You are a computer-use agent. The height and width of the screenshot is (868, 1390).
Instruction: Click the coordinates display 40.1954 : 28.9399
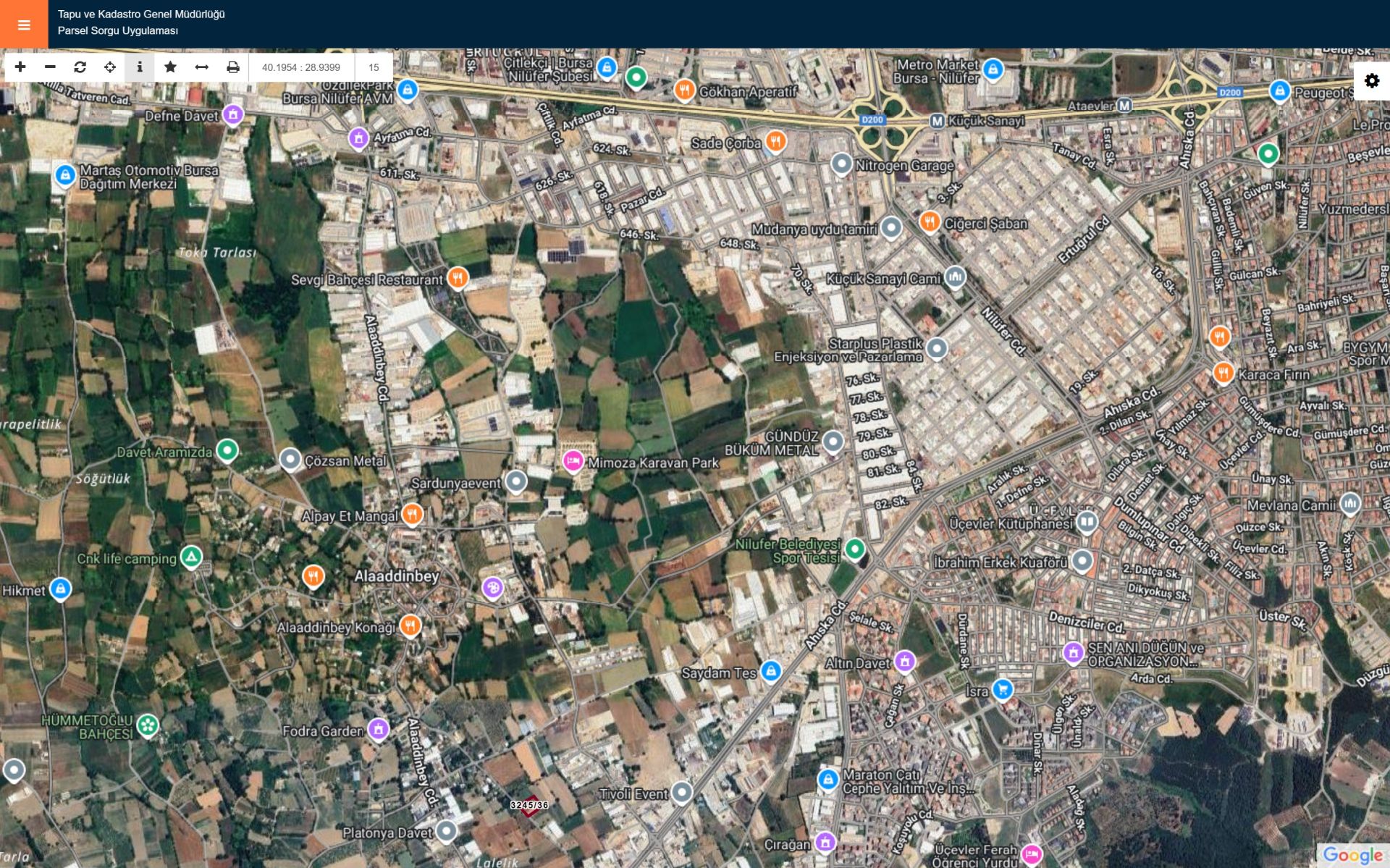click(301, 67)
